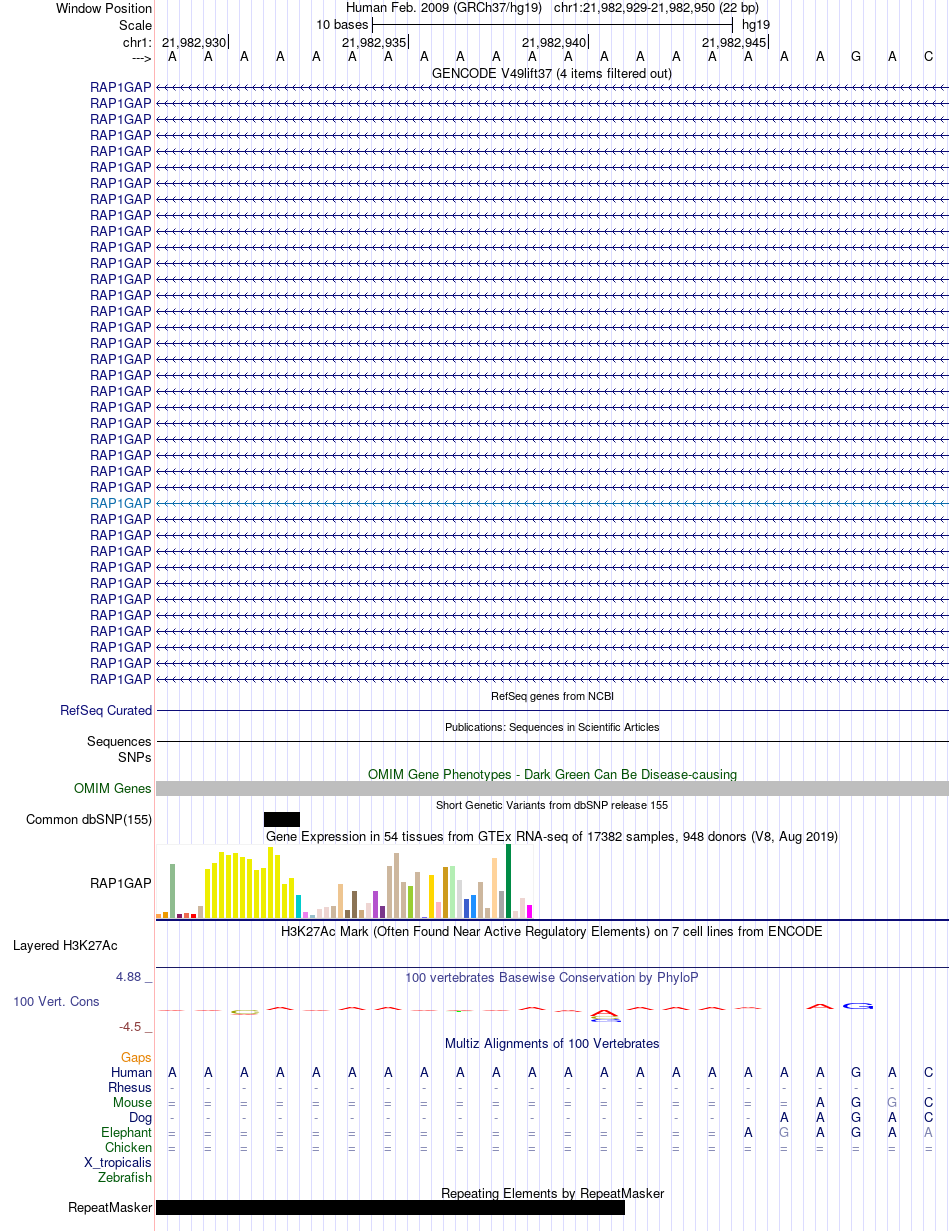
Task: Click the OMIM Genes track label
Action: [113, 789]
